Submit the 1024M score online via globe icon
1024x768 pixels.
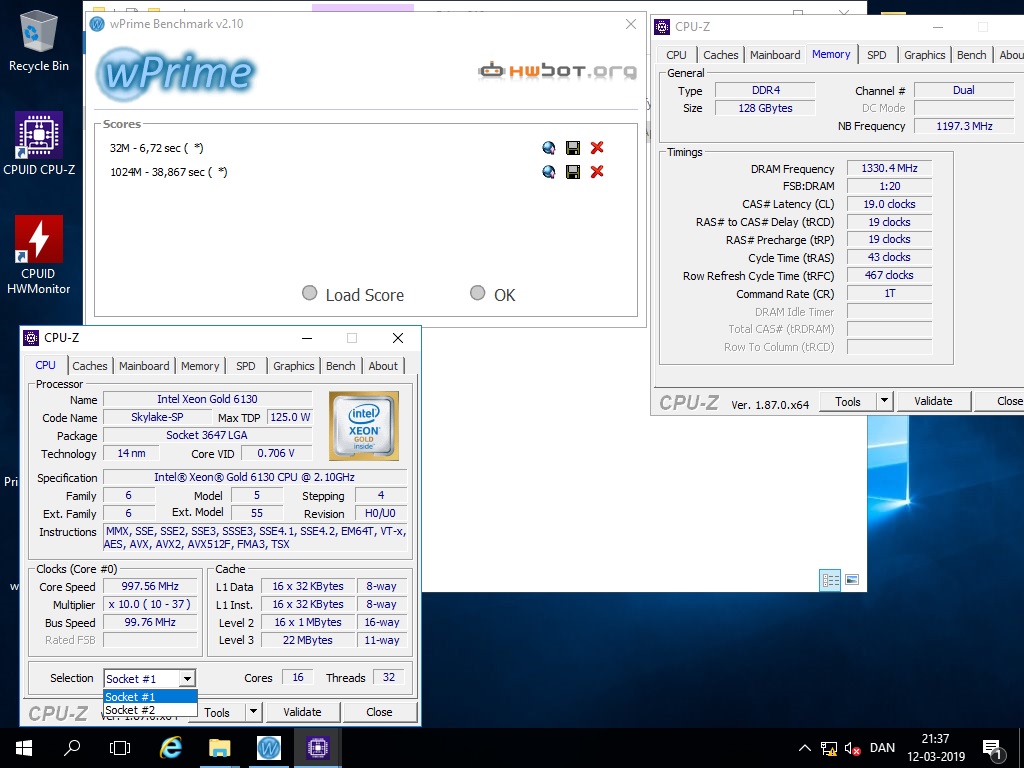tap(549, 172)
